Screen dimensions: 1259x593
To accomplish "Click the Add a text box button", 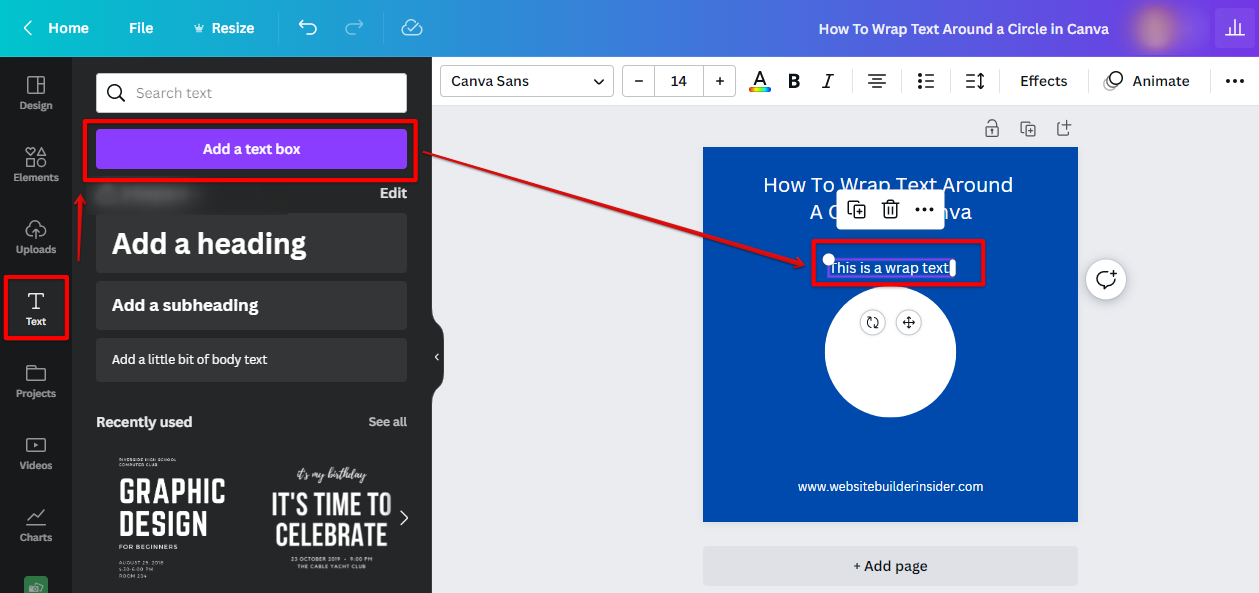I will [x=251, y=149].
